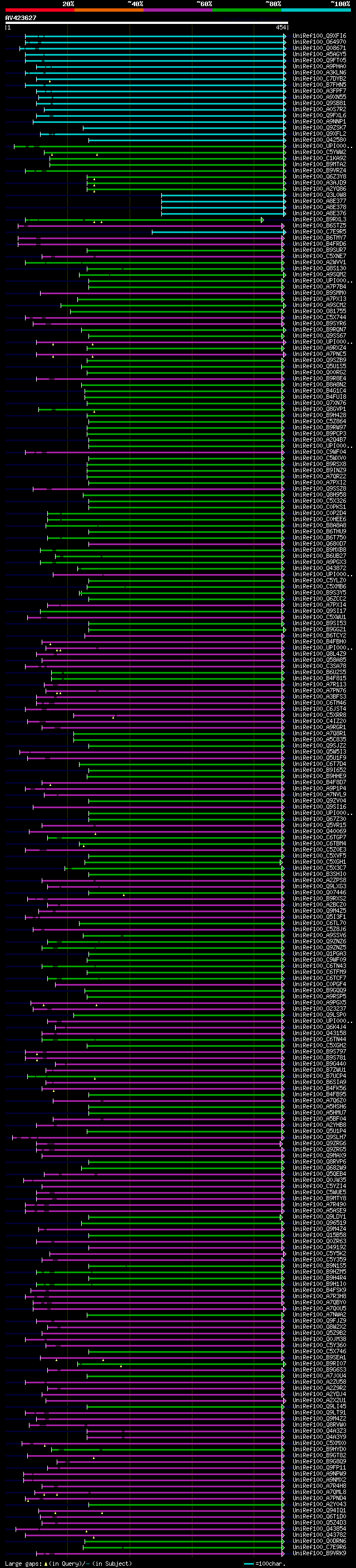The height and width of the screenshot is (1568, 356).
Task: Click the UniRef100_Q8S130 label
Action: coord(319,269)
